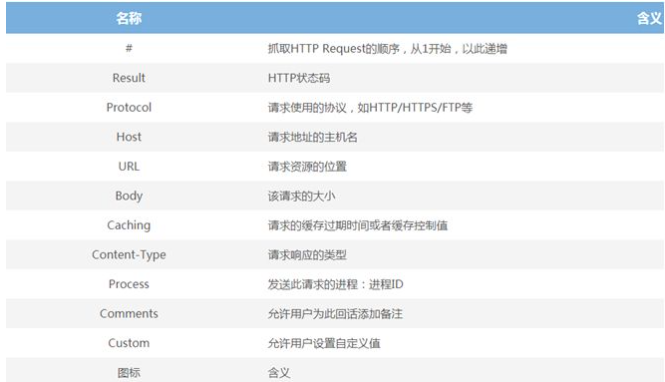
Task: Select the Comments row label
Action: (129, 313)
